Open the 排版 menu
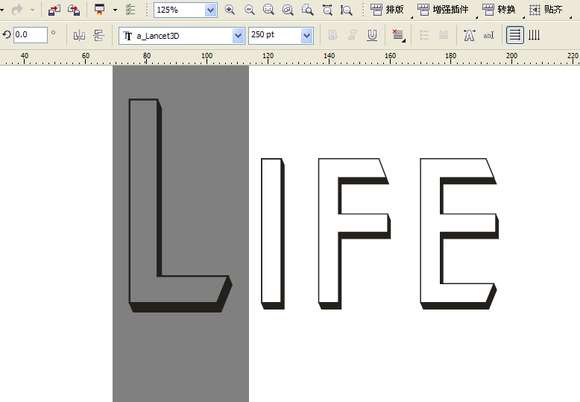The image size is (580, 402). coord(387,10)
